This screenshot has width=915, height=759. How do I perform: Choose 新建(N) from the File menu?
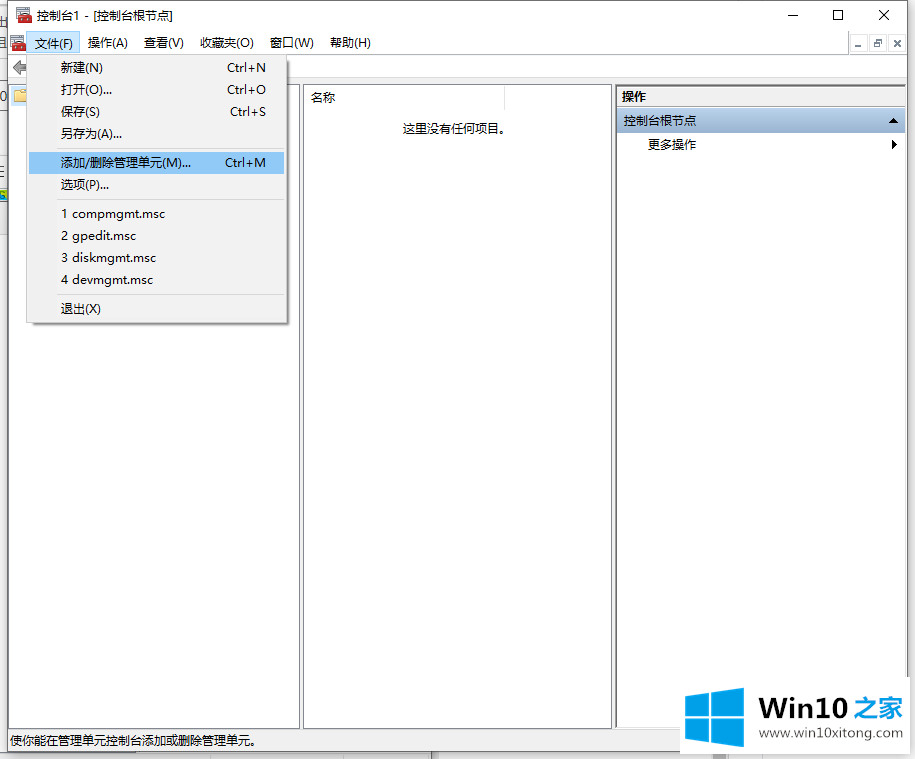tap(156, 68)
